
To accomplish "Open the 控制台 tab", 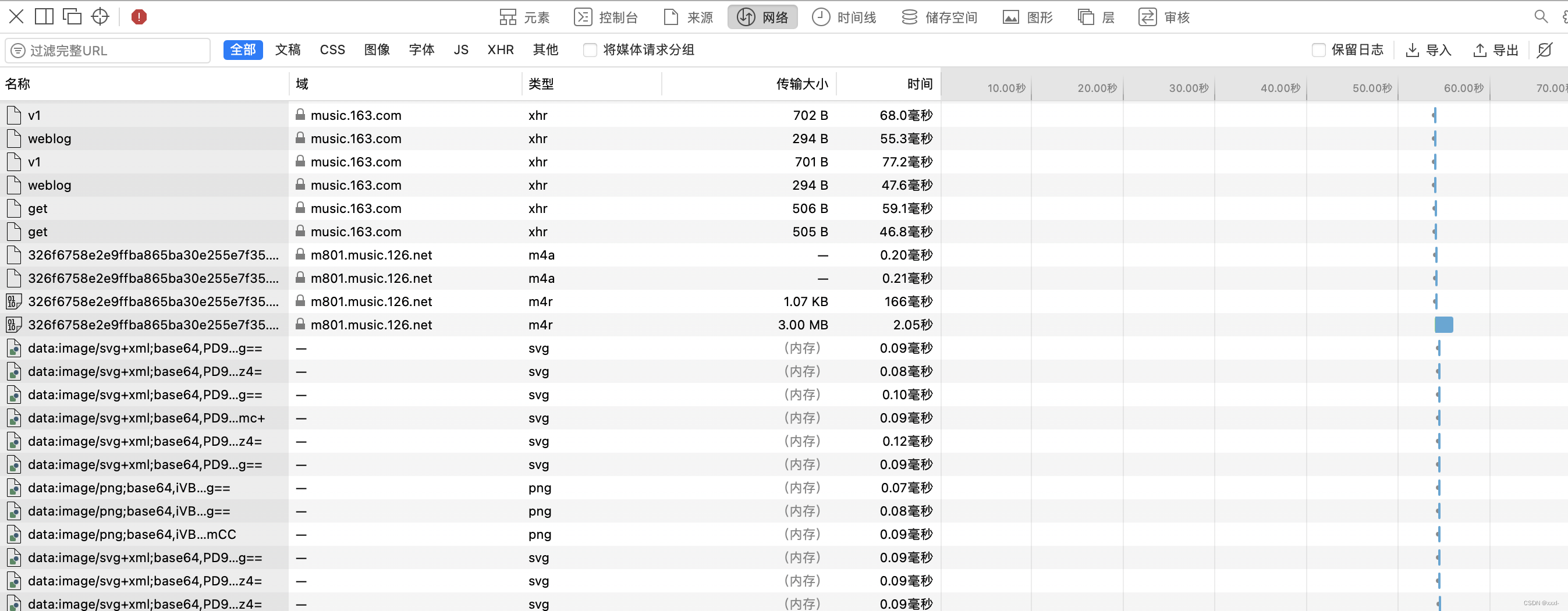I will (606, 17).
